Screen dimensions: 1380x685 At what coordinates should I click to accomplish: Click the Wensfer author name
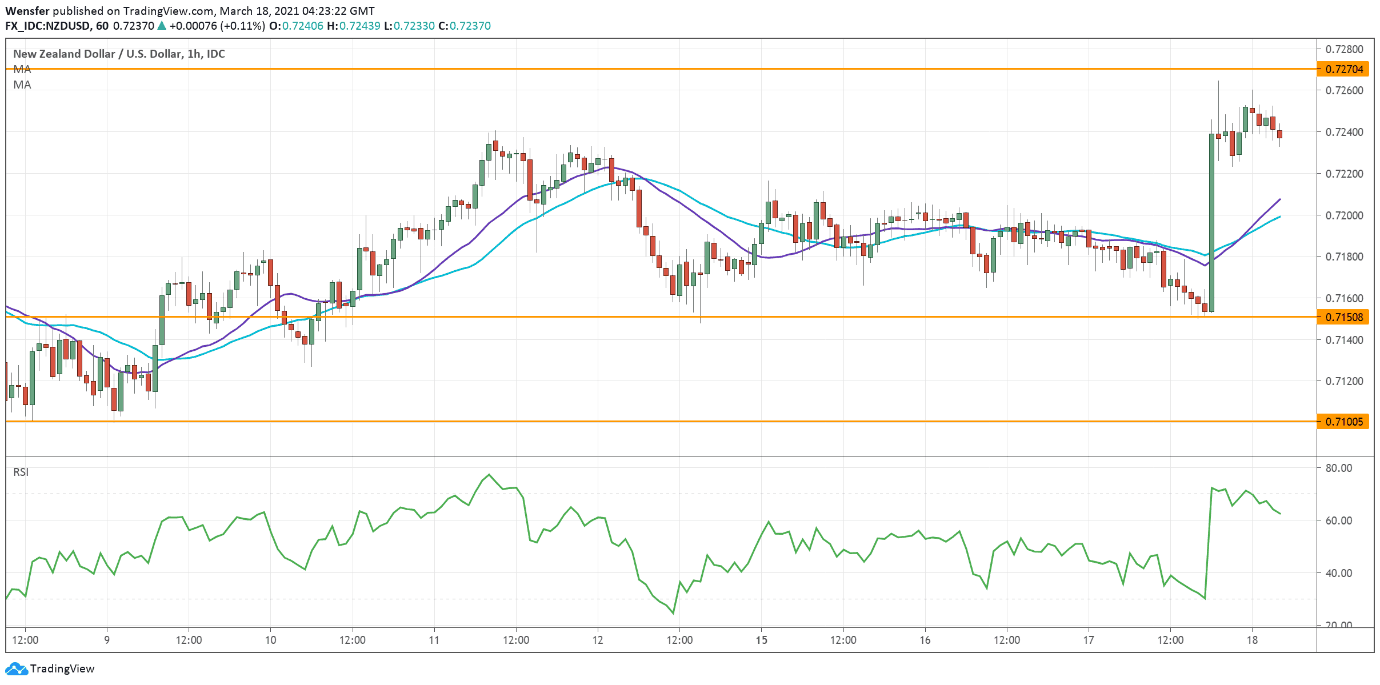click(28, 10)
